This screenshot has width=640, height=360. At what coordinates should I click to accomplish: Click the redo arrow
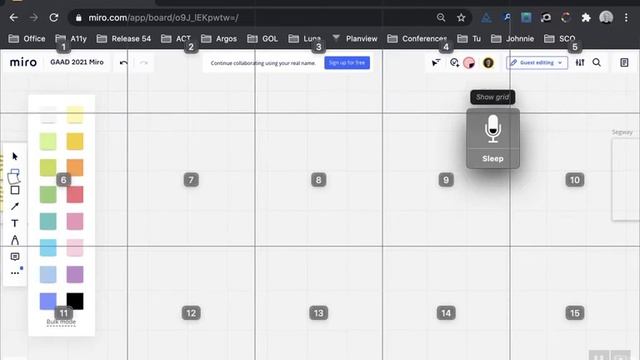pyautogui.click(x=144, y=63)
